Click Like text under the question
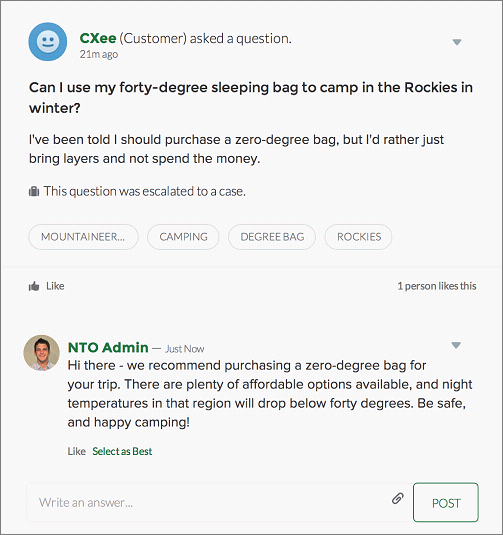This screenshot has height=535, width=503. (x=55, y=286)
